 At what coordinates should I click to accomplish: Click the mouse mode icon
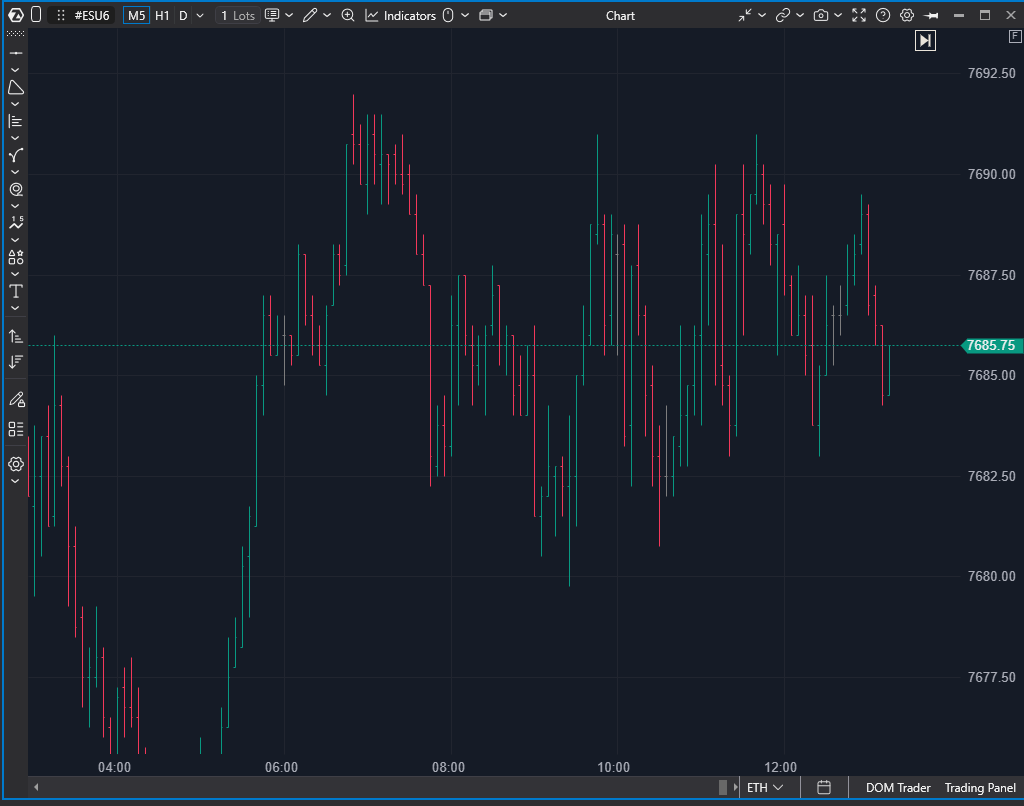(x=449, y=15)
